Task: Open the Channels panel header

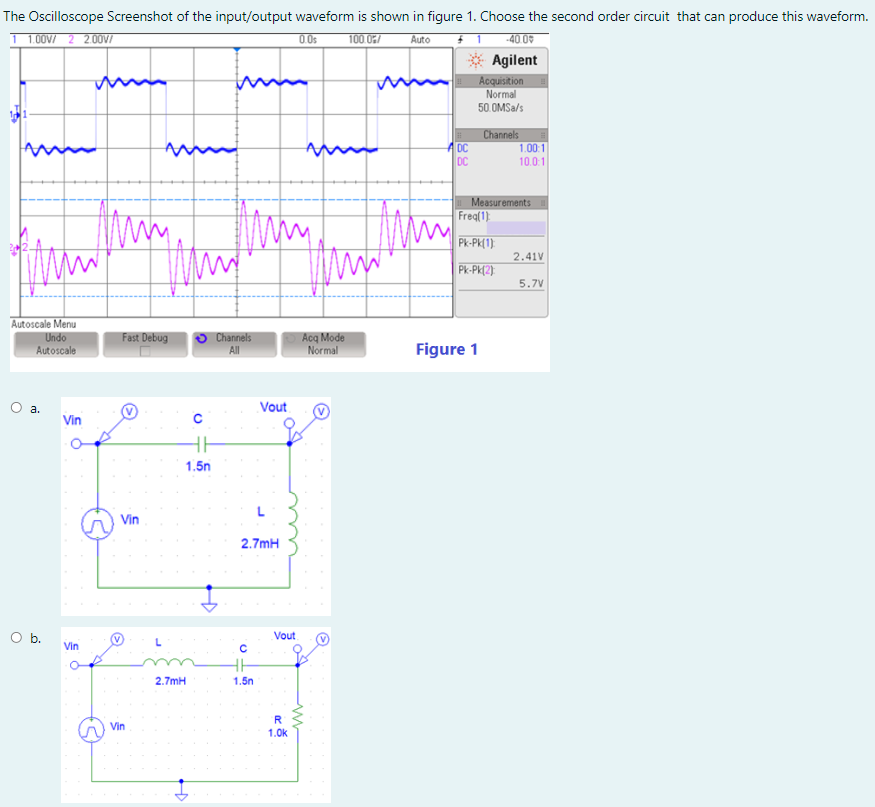Action: 500,134
